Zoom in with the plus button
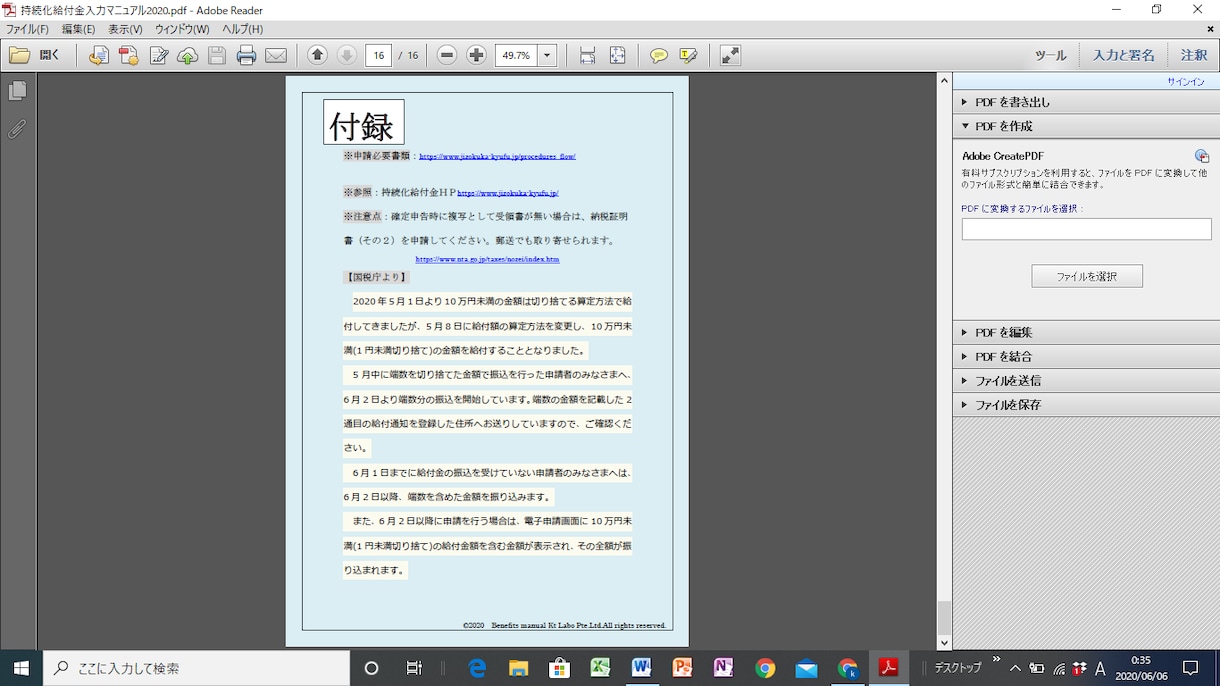 [477, 55]
